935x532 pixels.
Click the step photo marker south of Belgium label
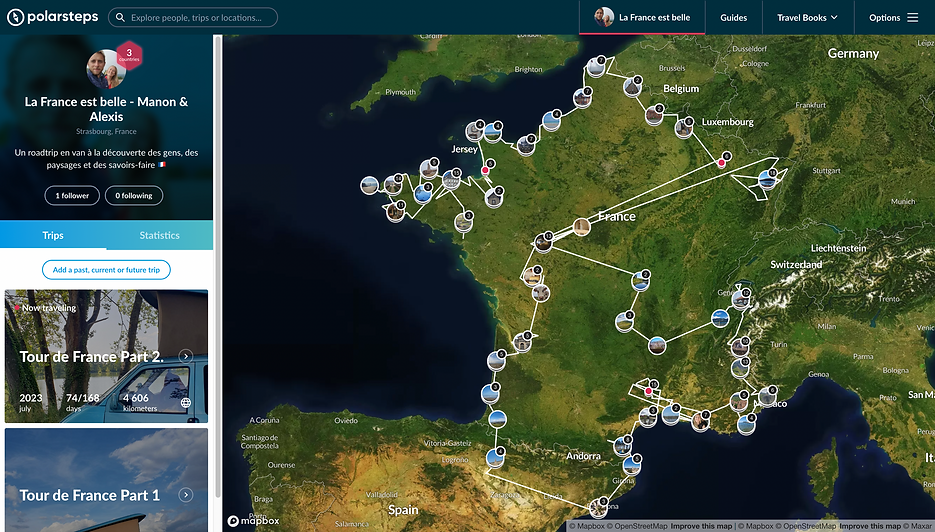pos(654,115)
